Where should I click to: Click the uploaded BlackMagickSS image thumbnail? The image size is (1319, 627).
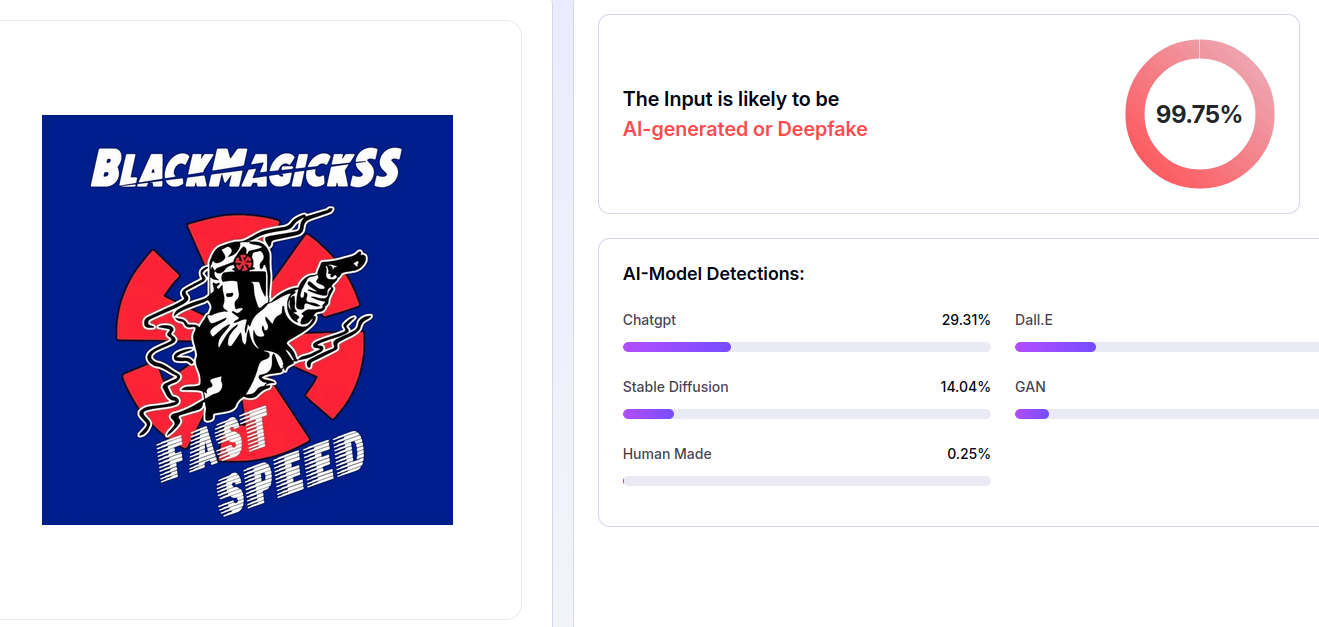(247, 319)
